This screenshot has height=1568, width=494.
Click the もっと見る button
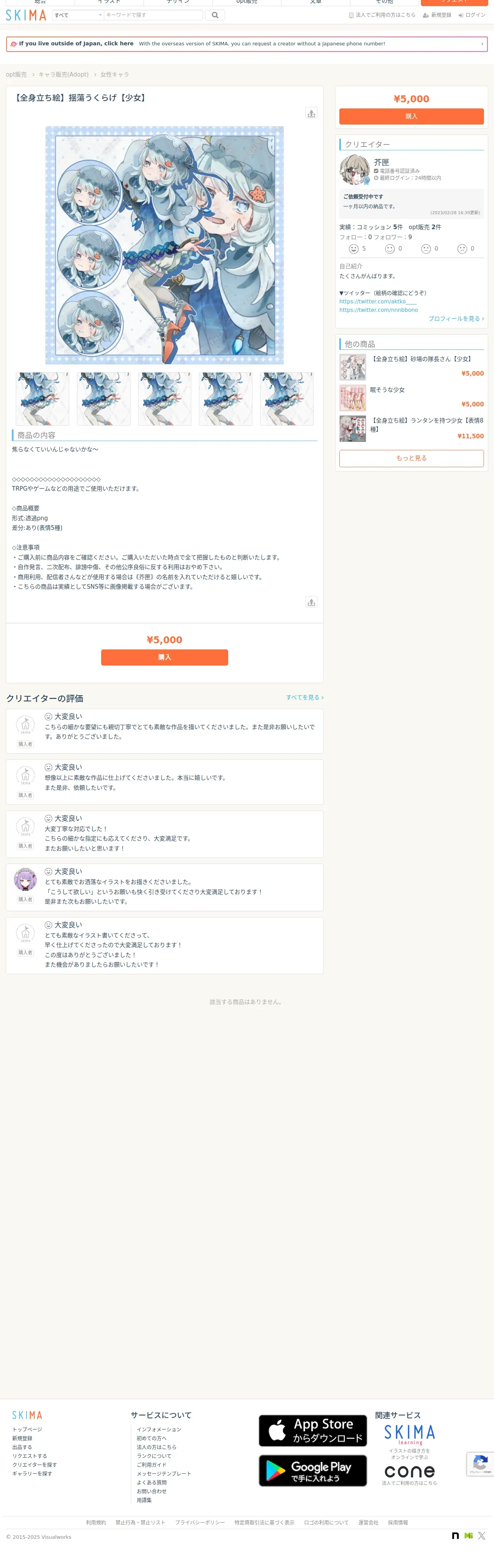tap(411, 458)
